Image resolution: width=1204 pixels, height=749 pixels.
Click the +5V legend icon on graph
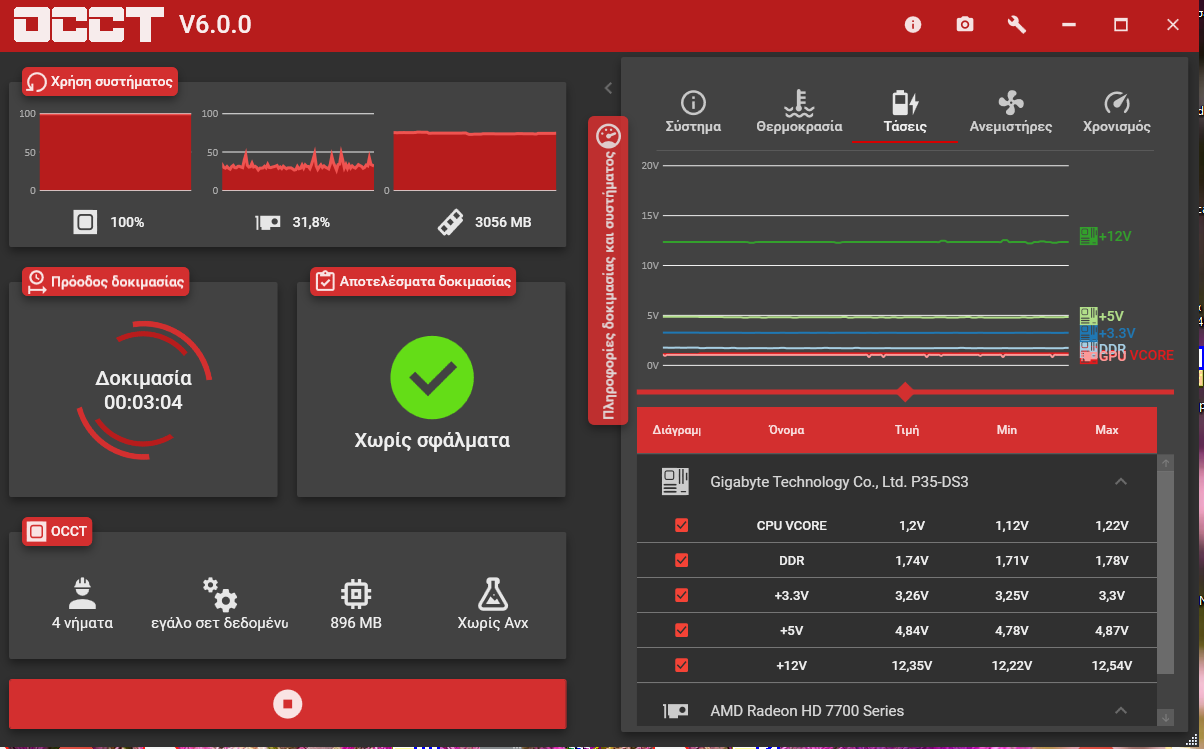1088,315
